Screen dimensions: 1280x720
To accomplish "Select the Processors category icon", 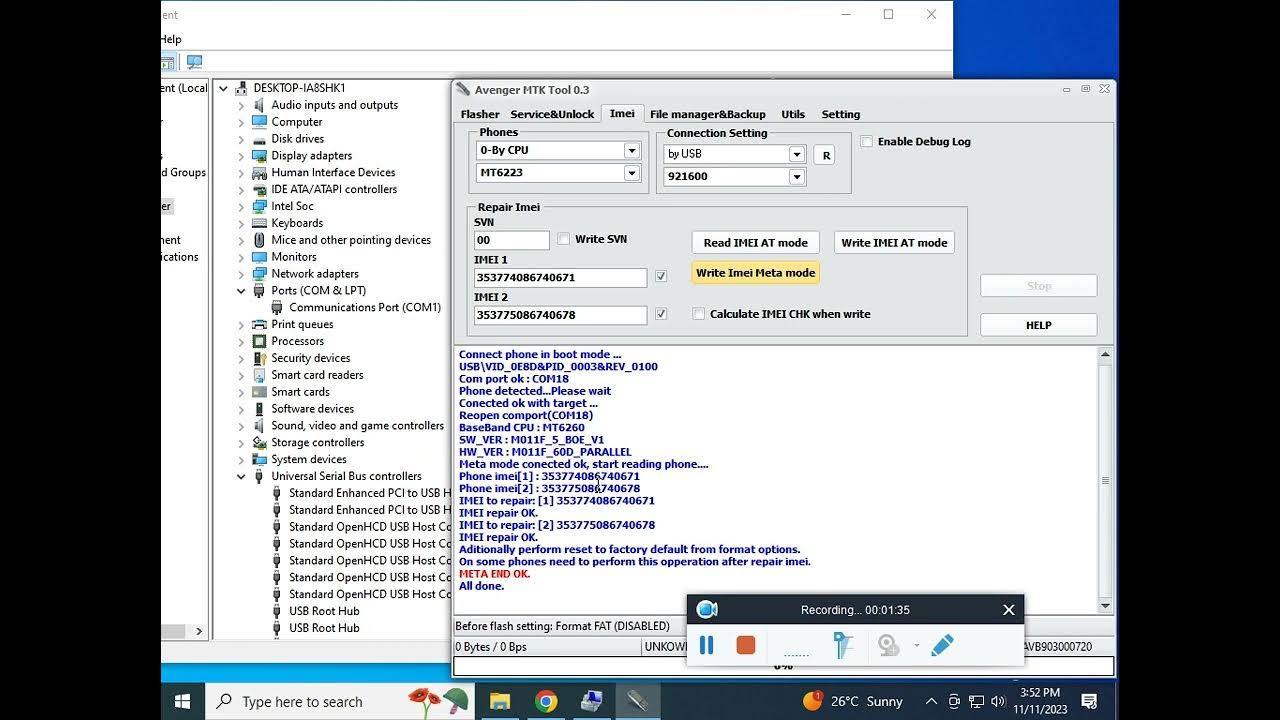I will (259, 341).
